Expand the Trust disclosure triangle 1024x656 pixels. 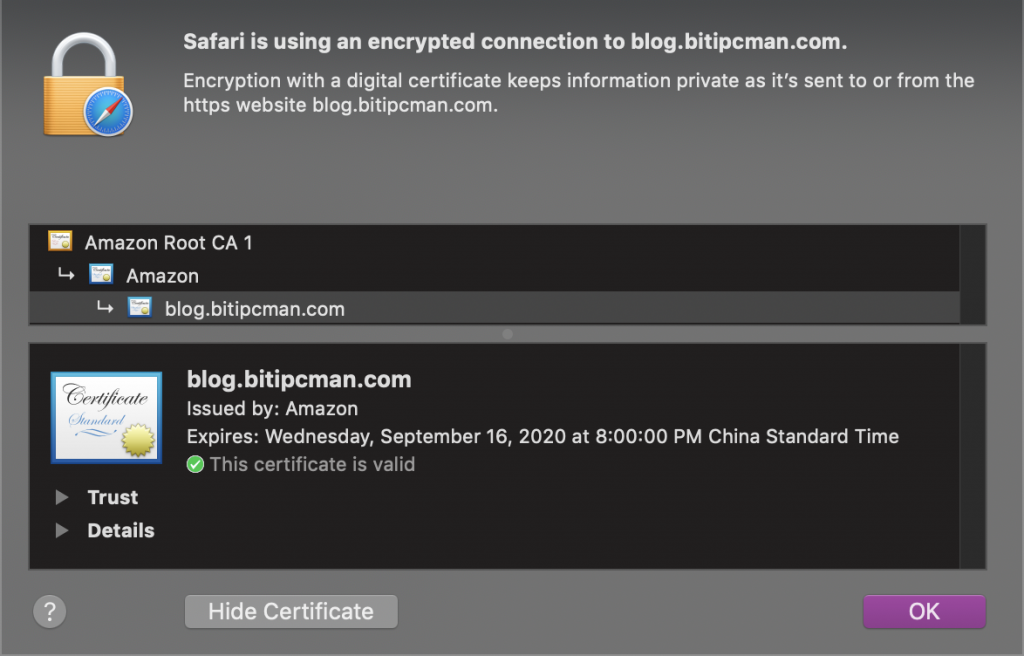[62, 497]
